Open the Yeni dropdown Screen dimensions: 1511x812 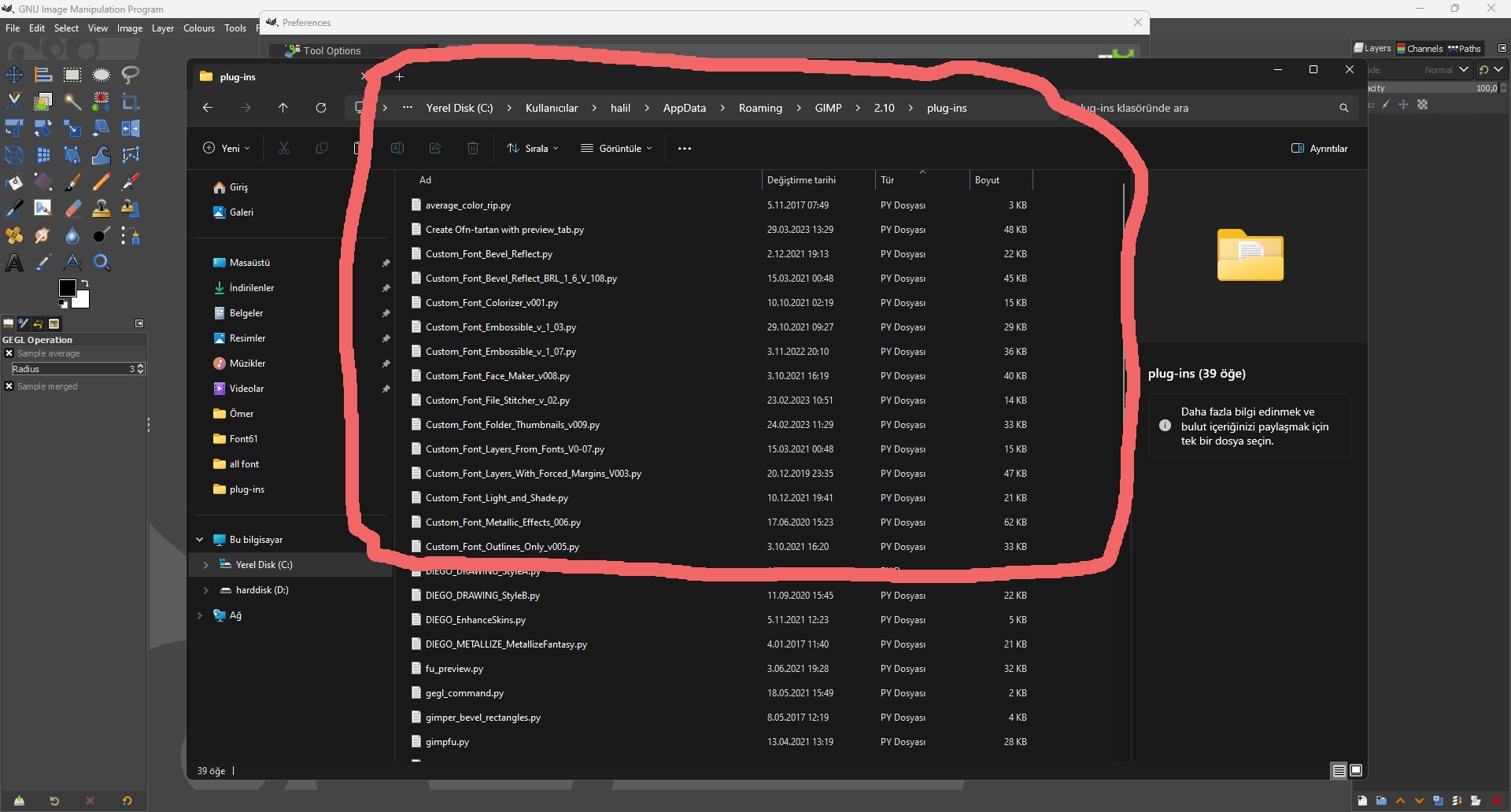click(x=227, y=148)
